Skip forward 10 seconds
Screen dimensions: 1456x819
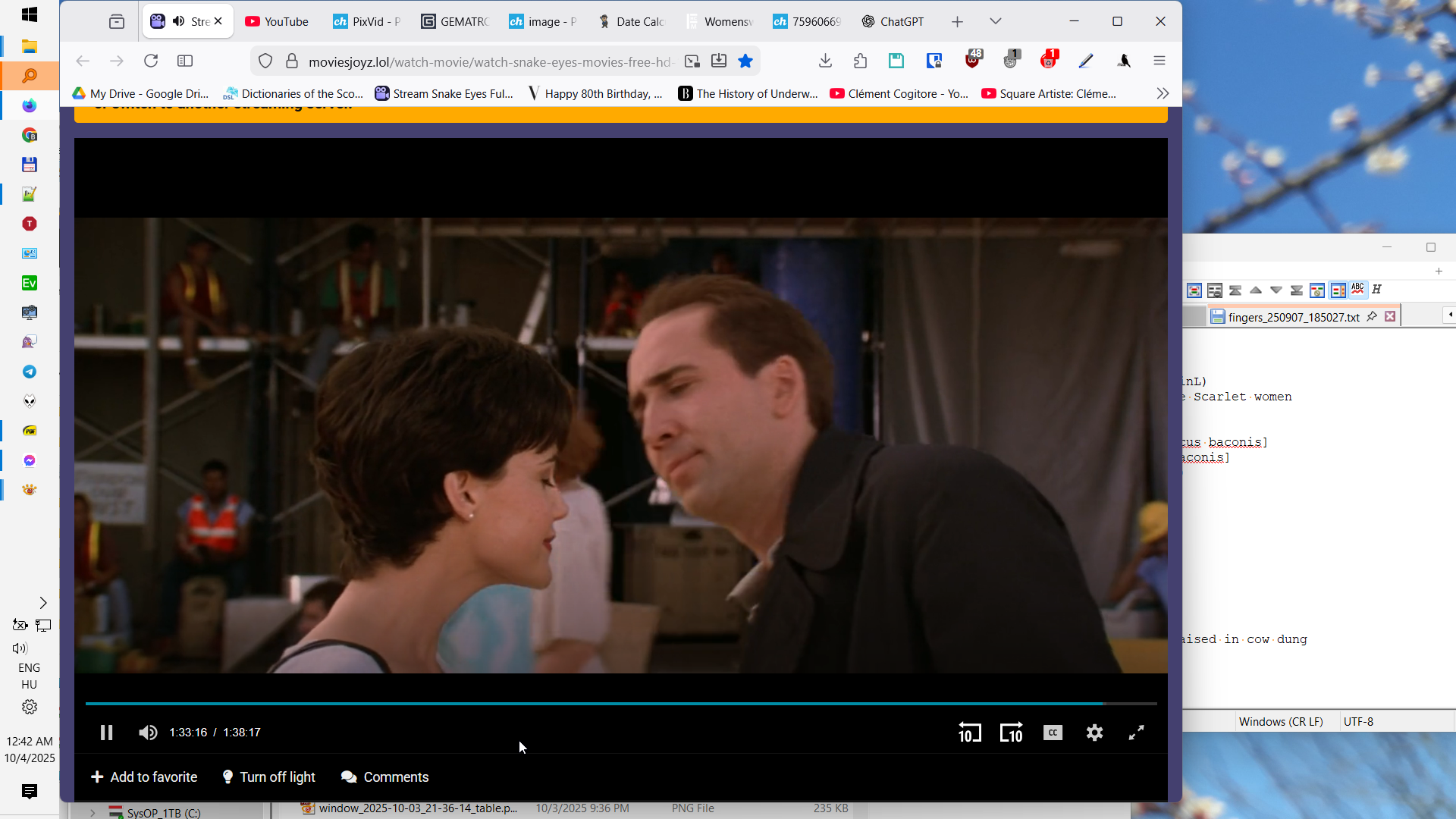tap(1011, 733)
